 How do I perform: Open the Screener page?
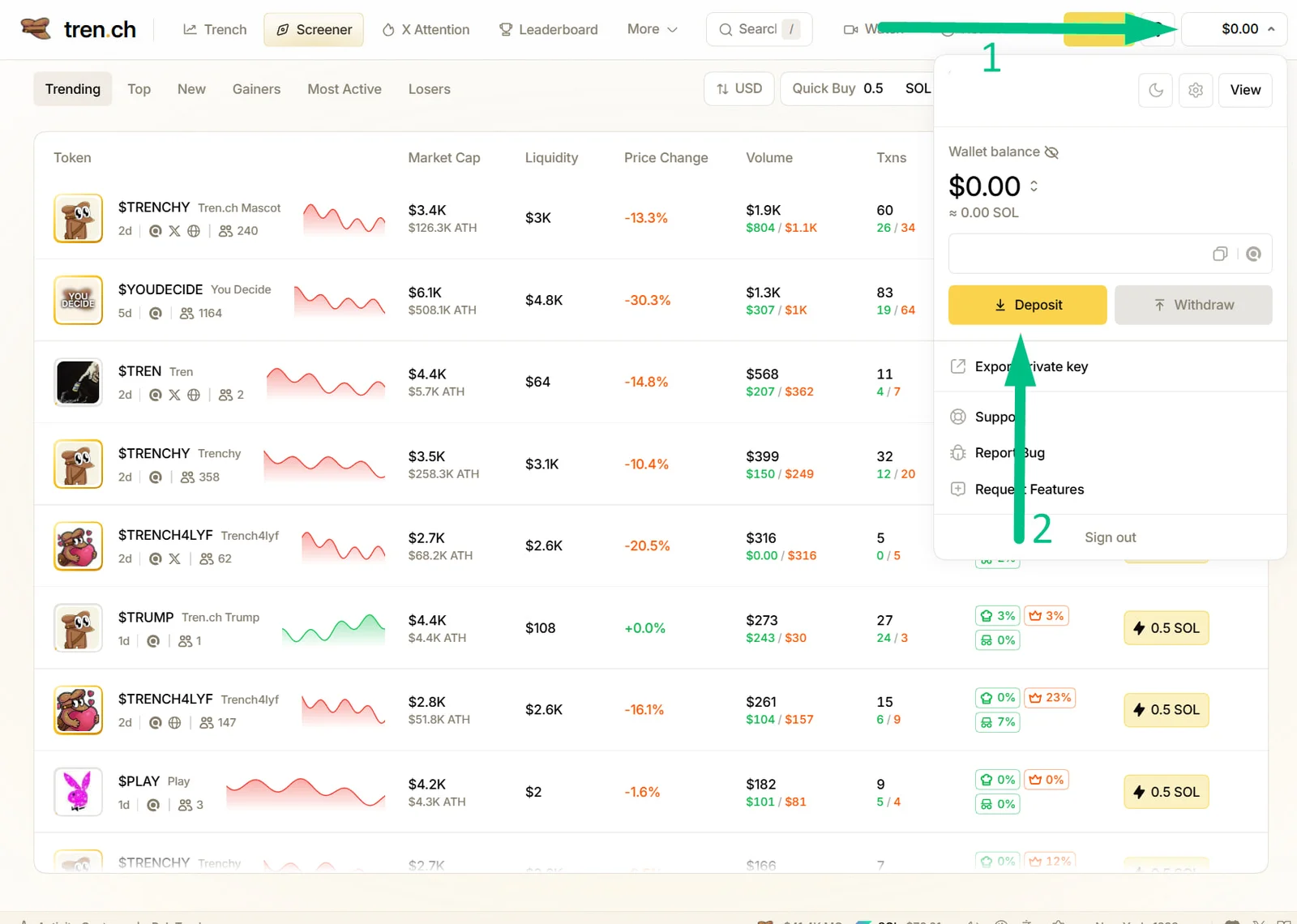click(314, 29)
